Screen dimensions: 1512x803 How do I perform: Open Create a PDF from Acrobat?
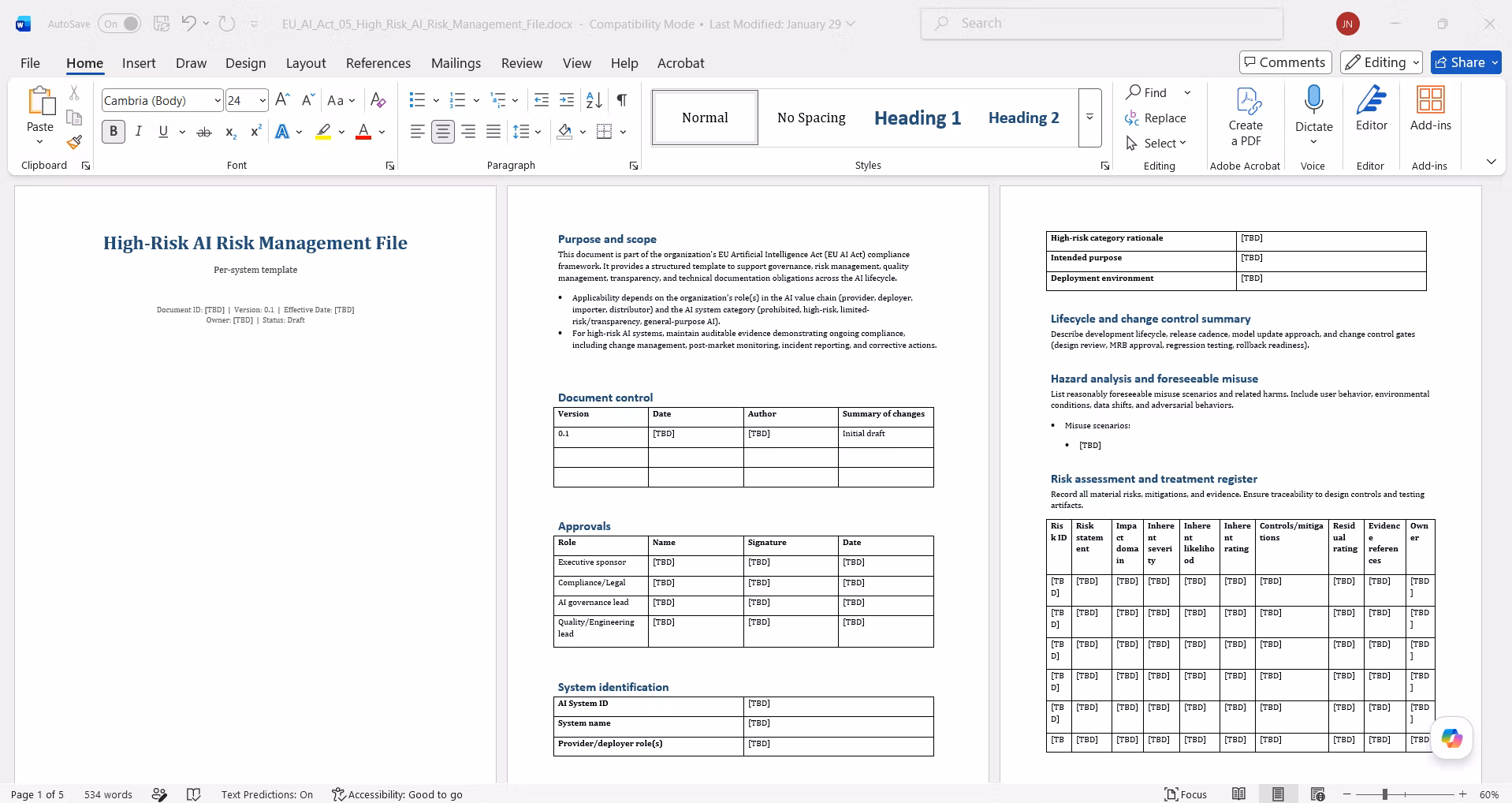tap(1246, 117)
